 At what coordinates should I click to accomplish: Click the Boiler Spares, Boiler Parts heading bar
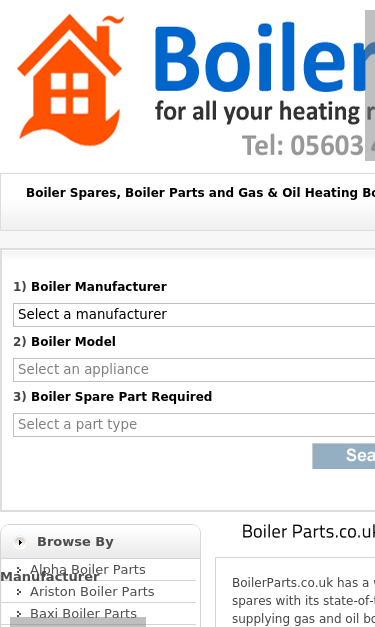pos(188,202)
